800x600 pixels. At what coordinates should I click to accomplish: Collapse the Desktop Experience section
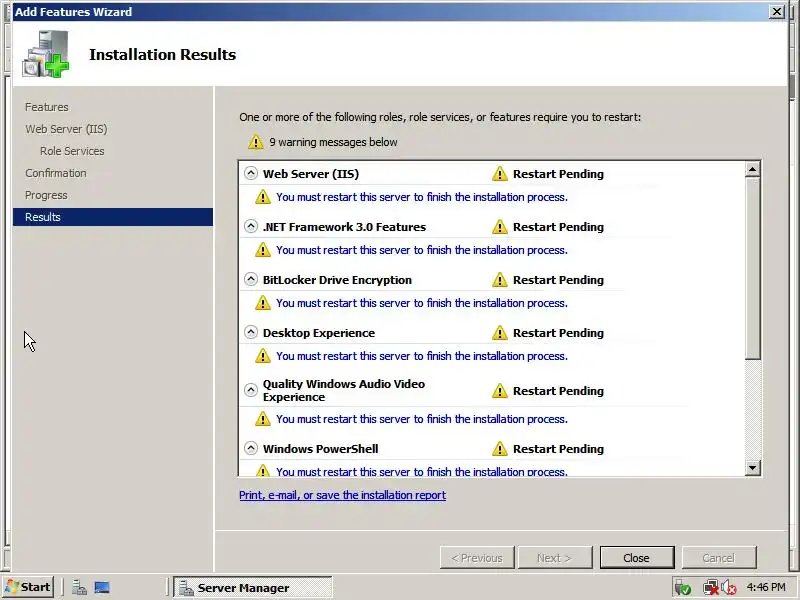251,332
